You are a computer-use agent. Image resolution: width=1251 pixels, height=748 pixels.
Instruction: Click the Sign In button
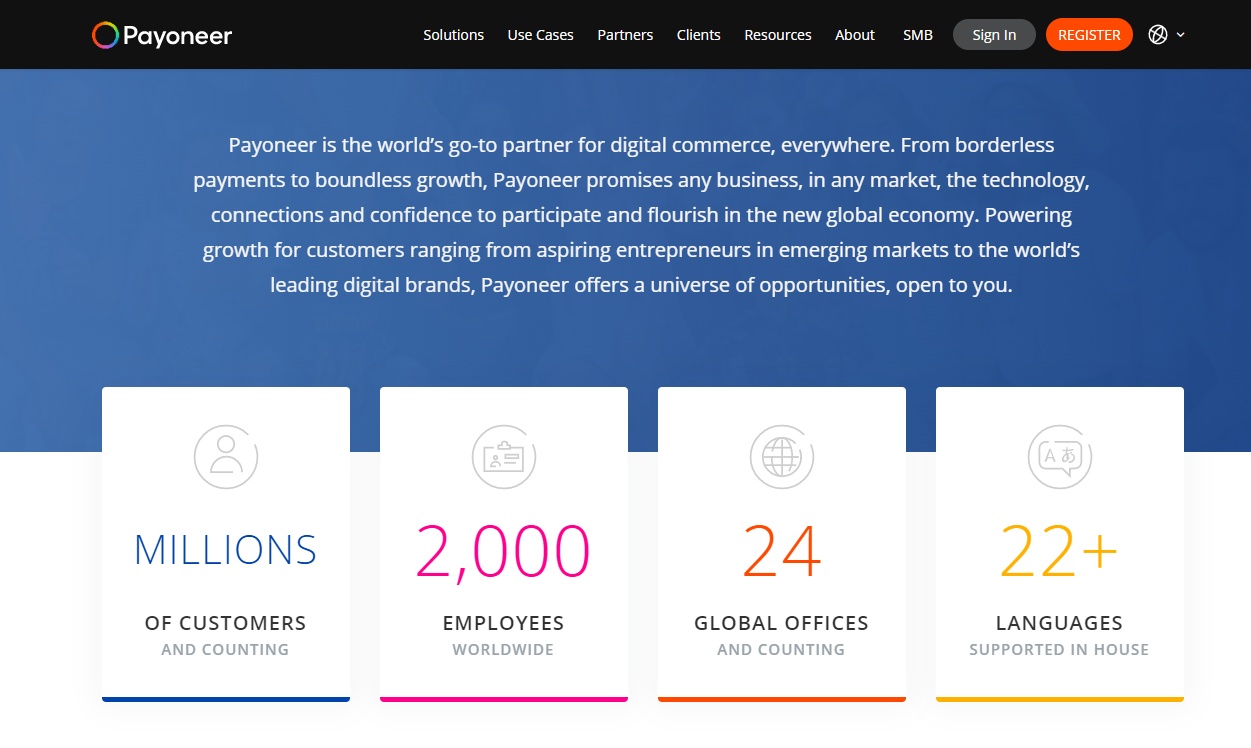point(994,35)
